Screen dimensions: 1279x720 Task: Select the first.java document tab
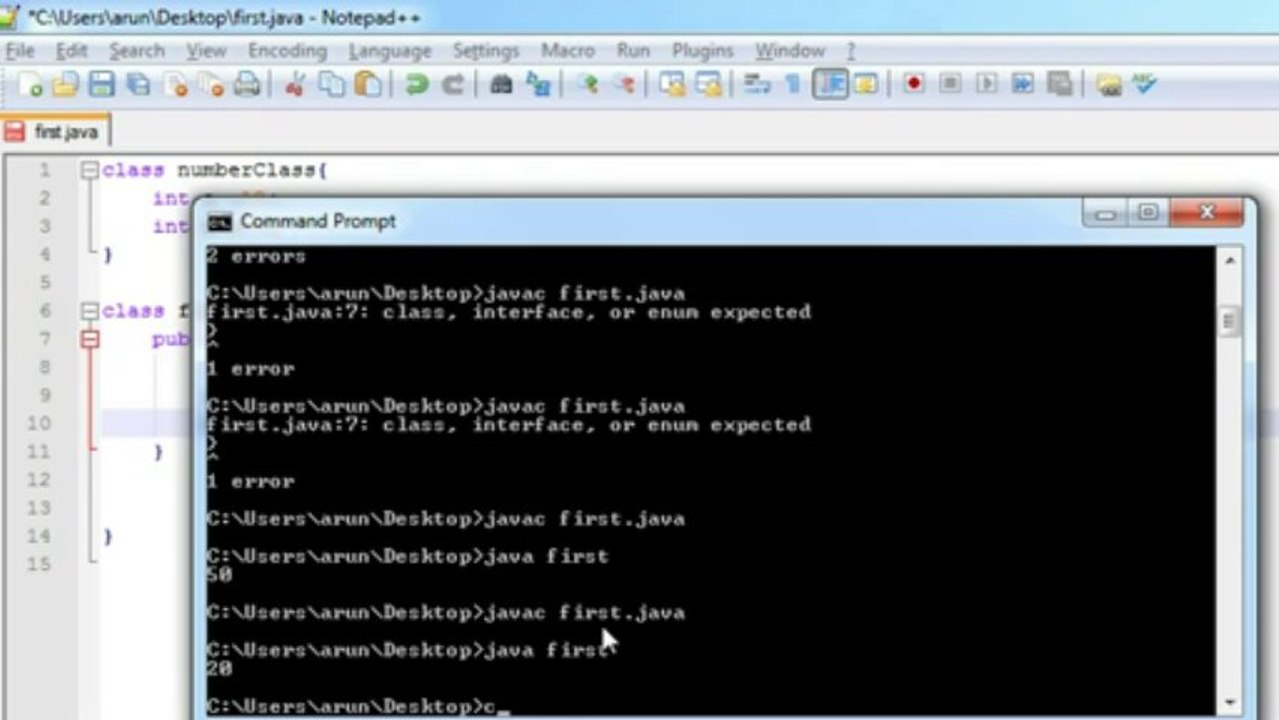click(x=55, y=131)
